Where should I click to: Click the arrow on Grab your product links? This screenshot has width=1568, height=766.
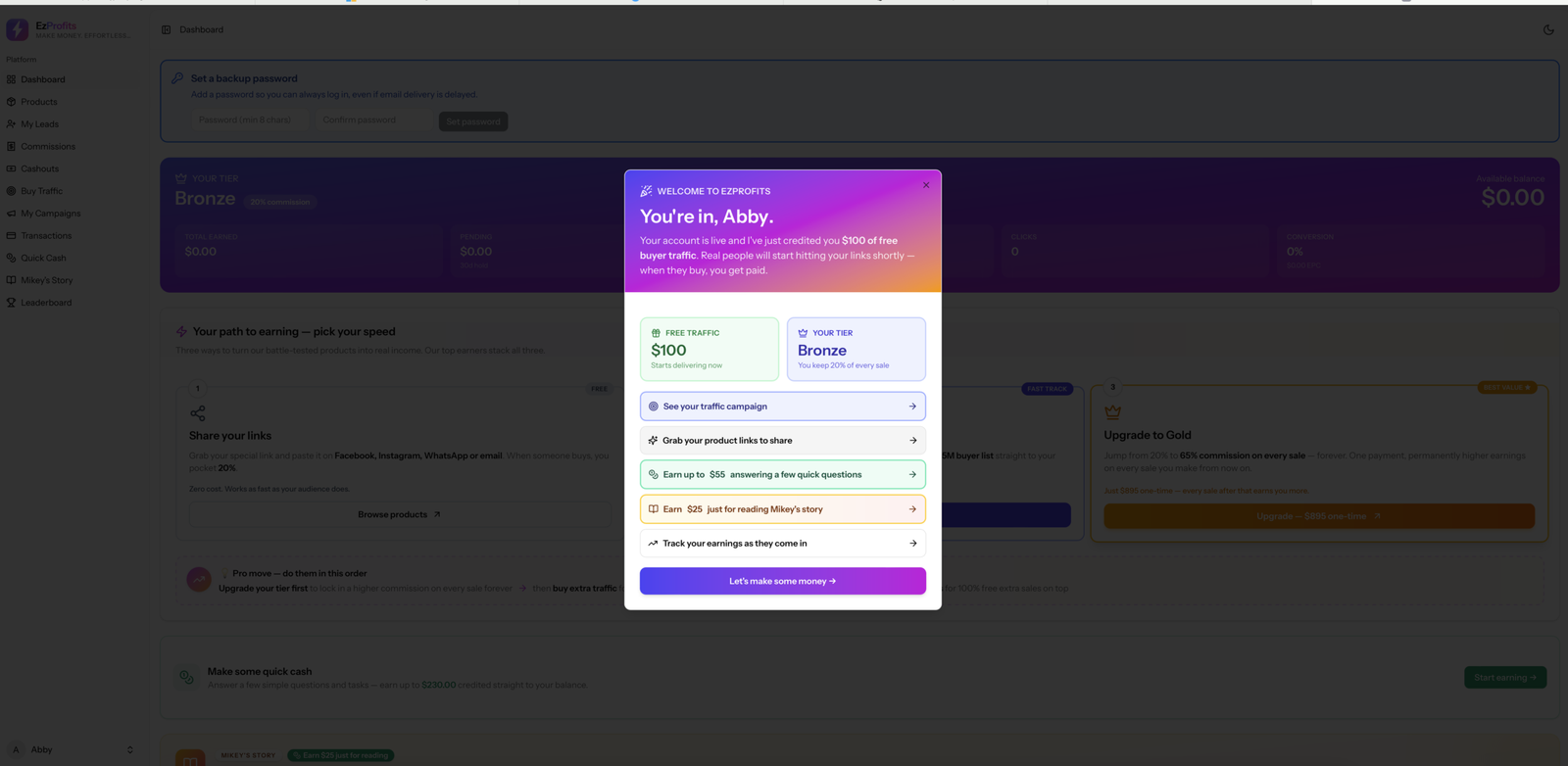click(x=912, y=441)
